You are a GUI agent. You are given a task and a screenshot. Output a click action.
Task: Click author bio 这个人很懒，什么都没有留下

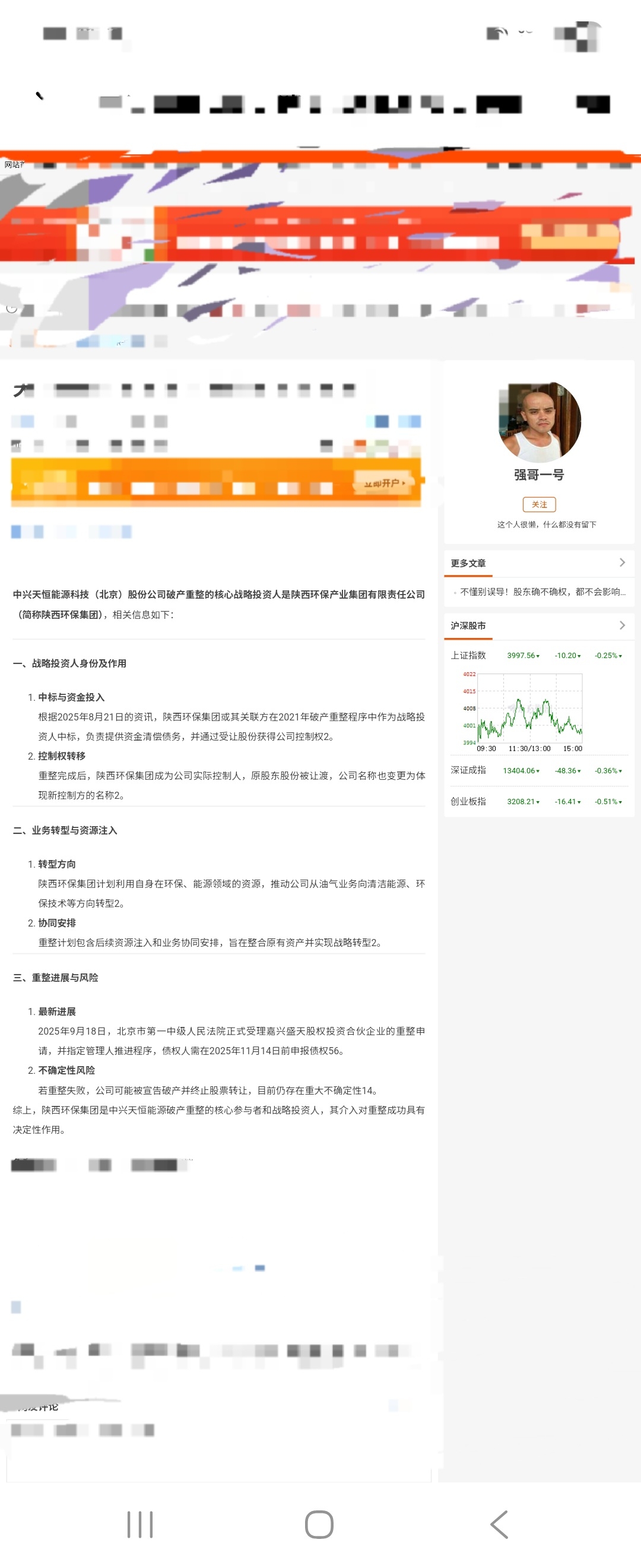(x=547, y=524)
